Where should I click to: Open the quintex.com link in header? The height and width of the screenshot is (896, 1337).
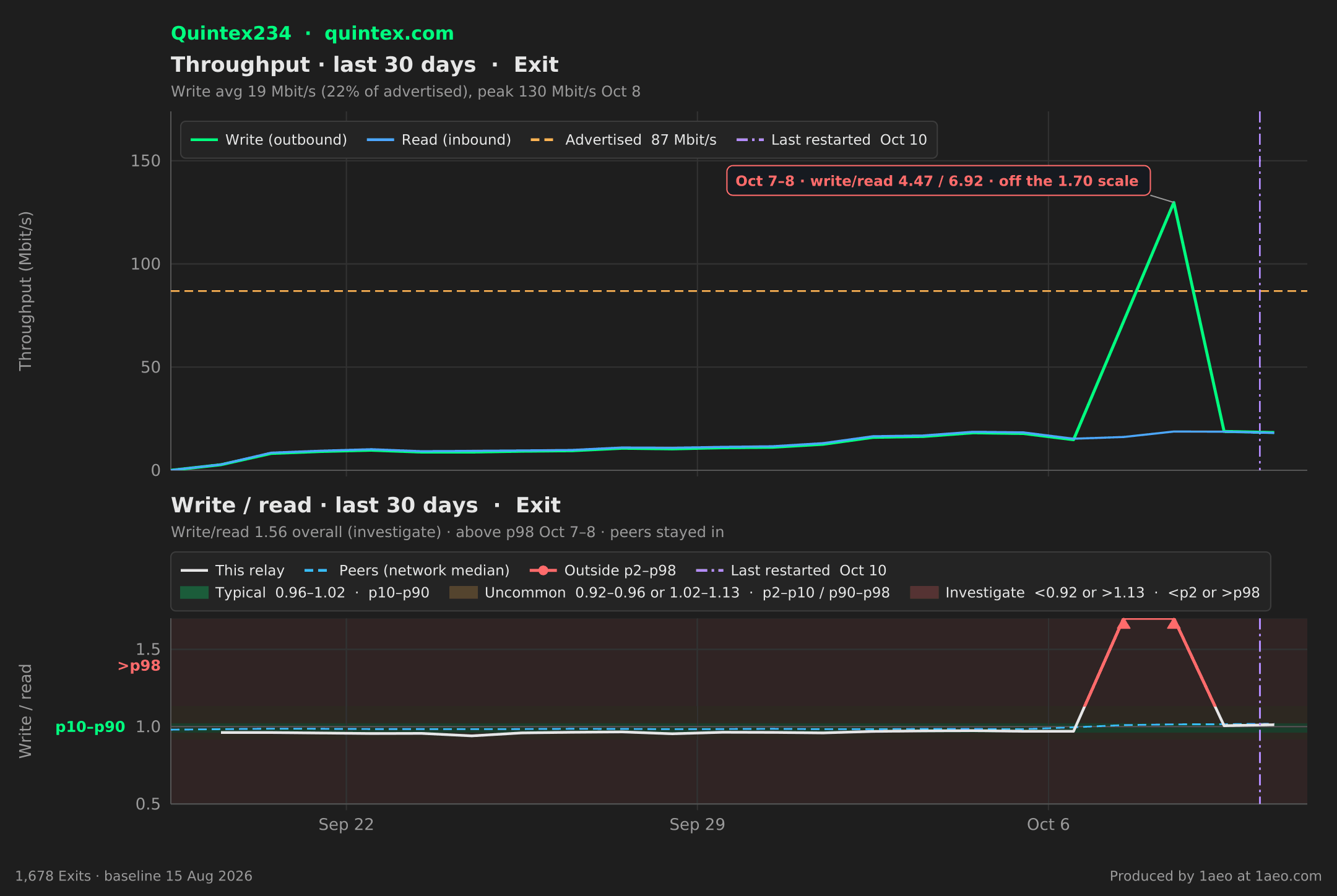(x=389, y=33)
